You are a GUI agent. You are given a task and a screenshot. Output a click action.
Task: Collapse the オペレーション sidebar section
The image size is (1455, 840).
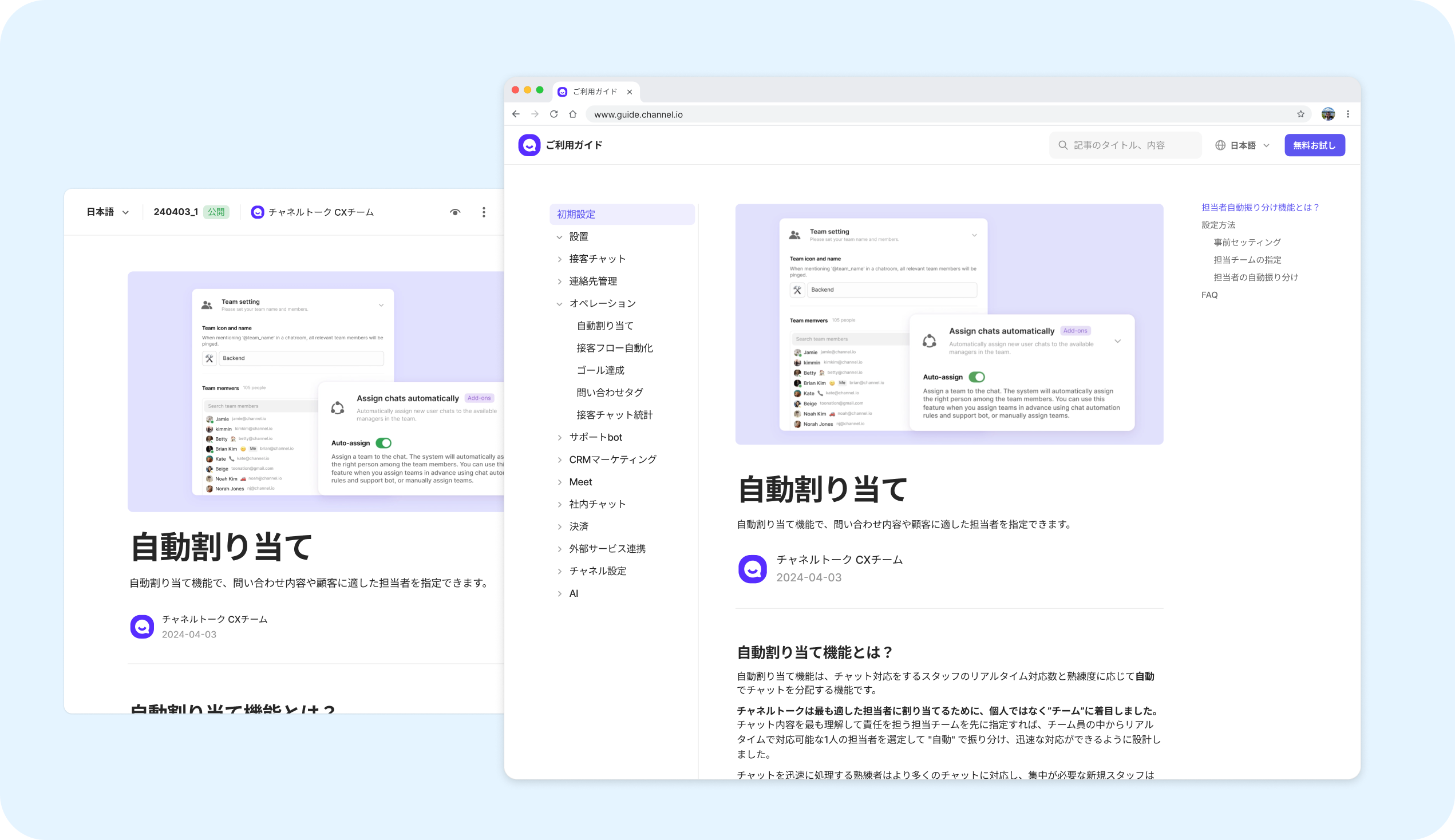pos(559,303)
